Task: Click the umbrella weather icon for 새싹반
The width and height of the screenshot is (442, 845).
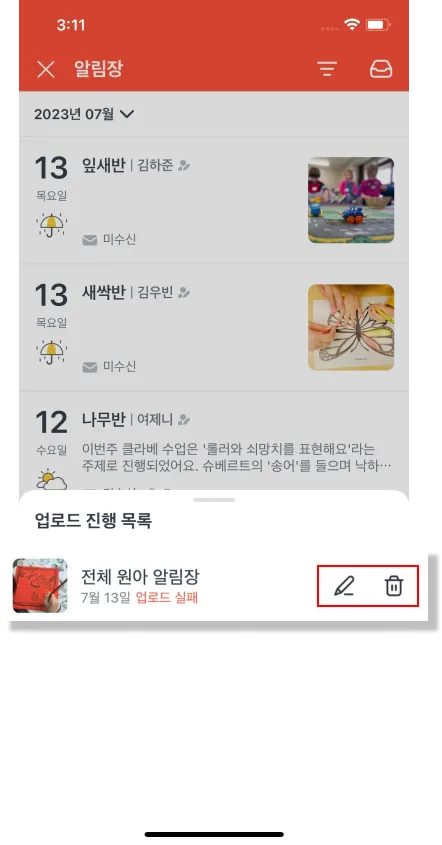Action: click(52, 352)
